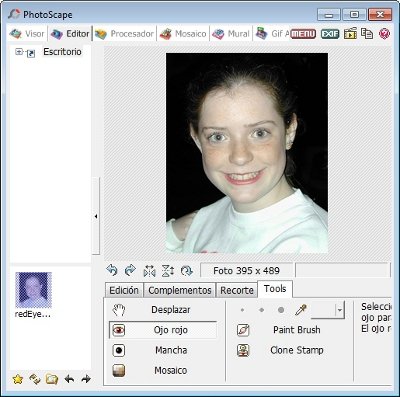Select the Paint Brush tool
400x397 pixels.
pos(289,330)
